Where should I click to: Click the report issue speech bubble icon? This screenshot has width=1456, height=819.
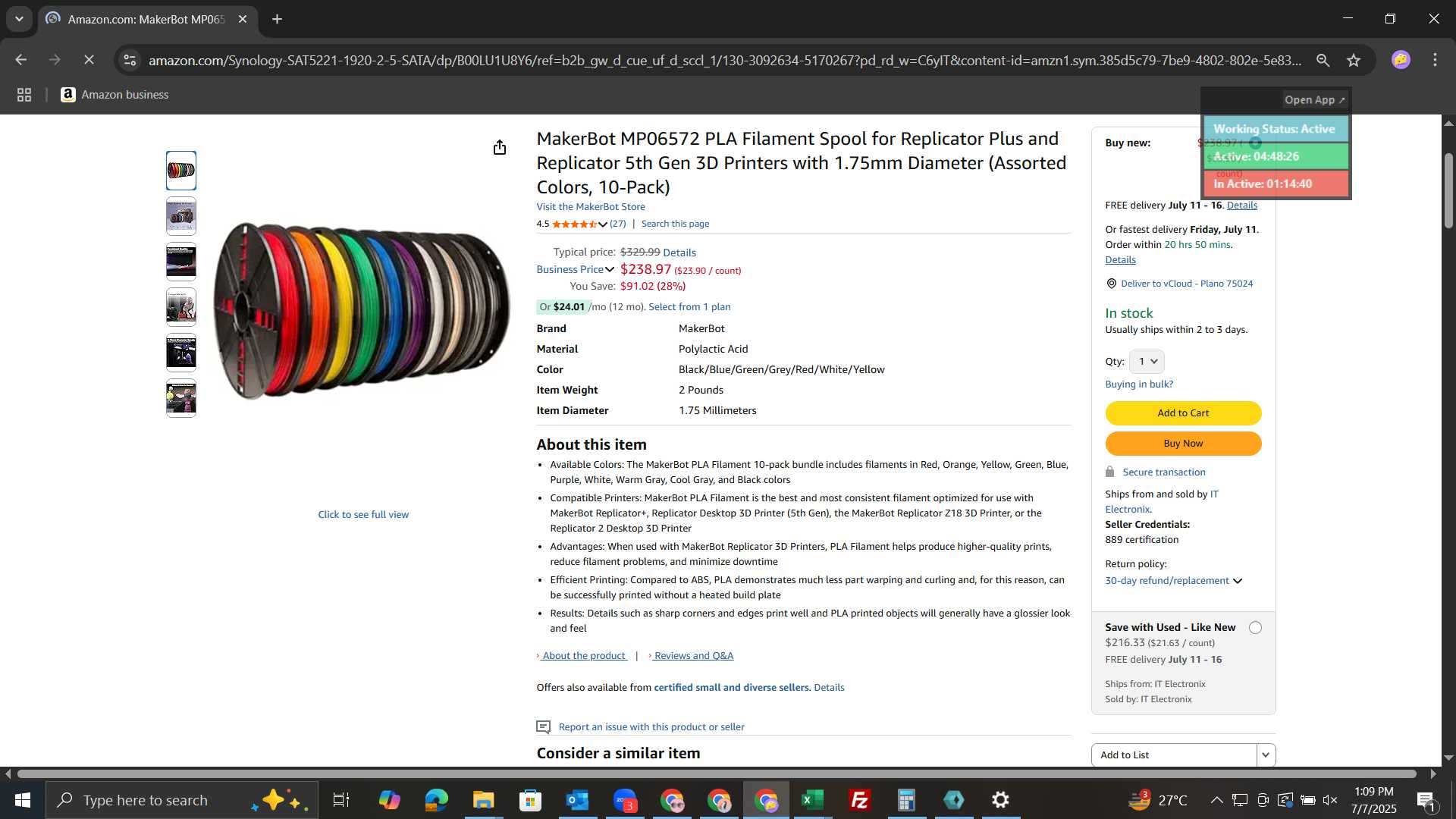coord(543,727)
